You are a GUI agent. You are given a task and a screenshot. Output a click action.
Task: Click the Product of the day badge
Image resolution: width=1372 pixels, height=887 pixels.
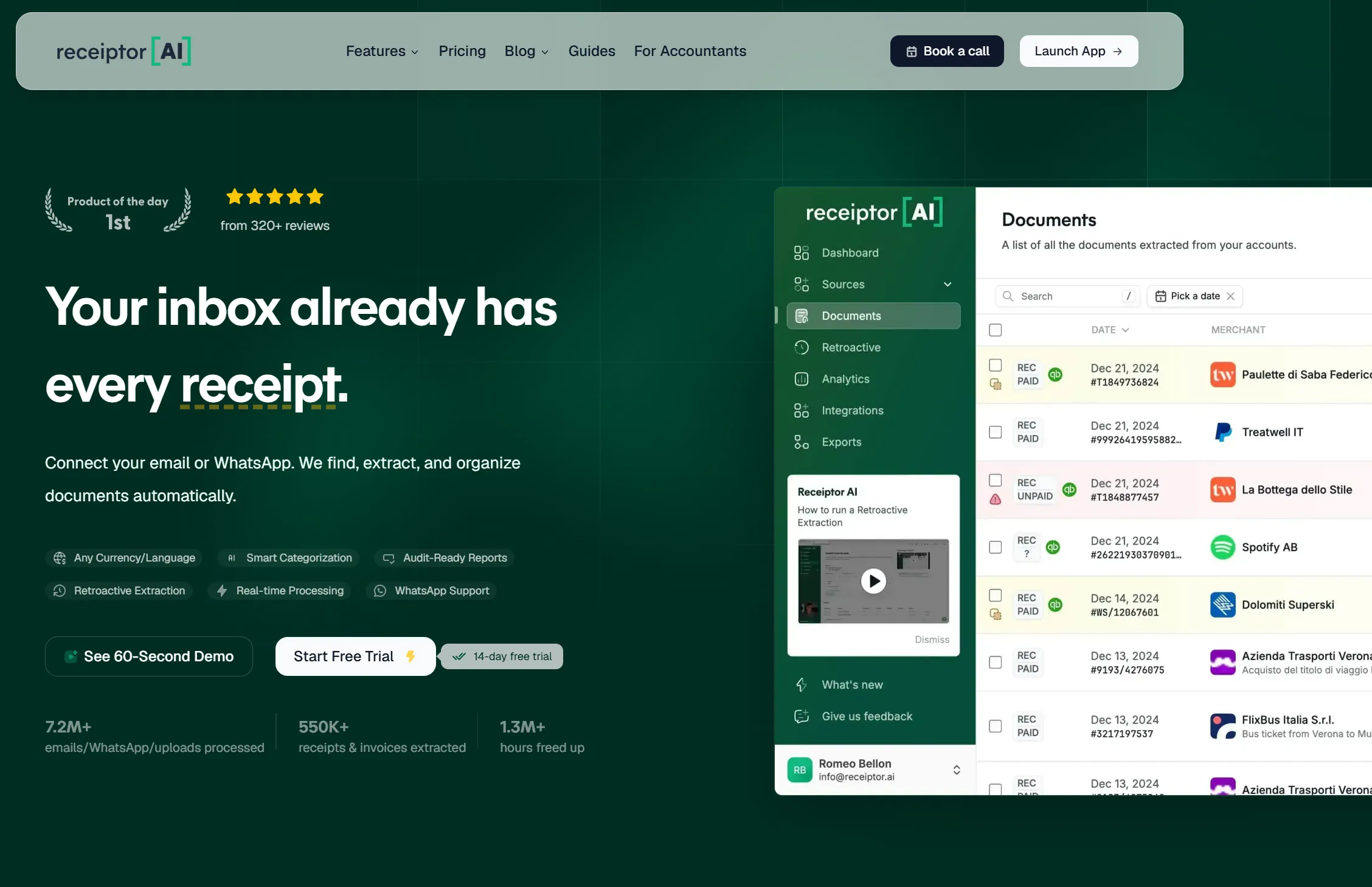pyautogui.click(x=118, y=210)
